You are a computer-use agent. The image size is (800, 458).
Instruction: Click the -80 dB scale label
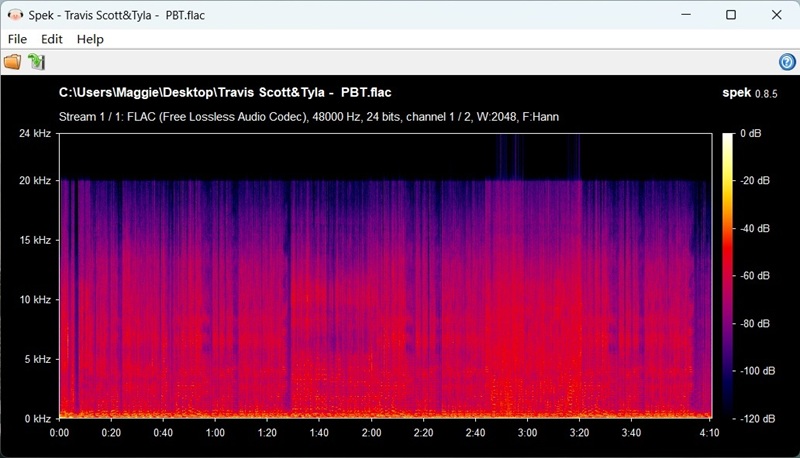click(x=755, y=323)
